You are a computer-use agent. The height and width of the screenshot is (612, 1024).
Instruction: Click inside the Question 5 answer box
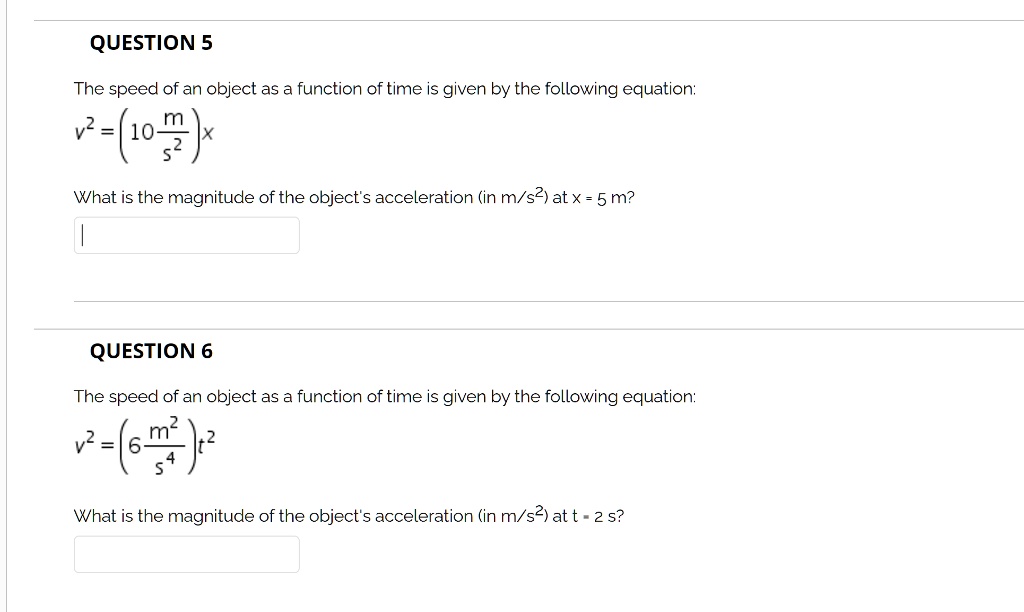pos(186,234)
